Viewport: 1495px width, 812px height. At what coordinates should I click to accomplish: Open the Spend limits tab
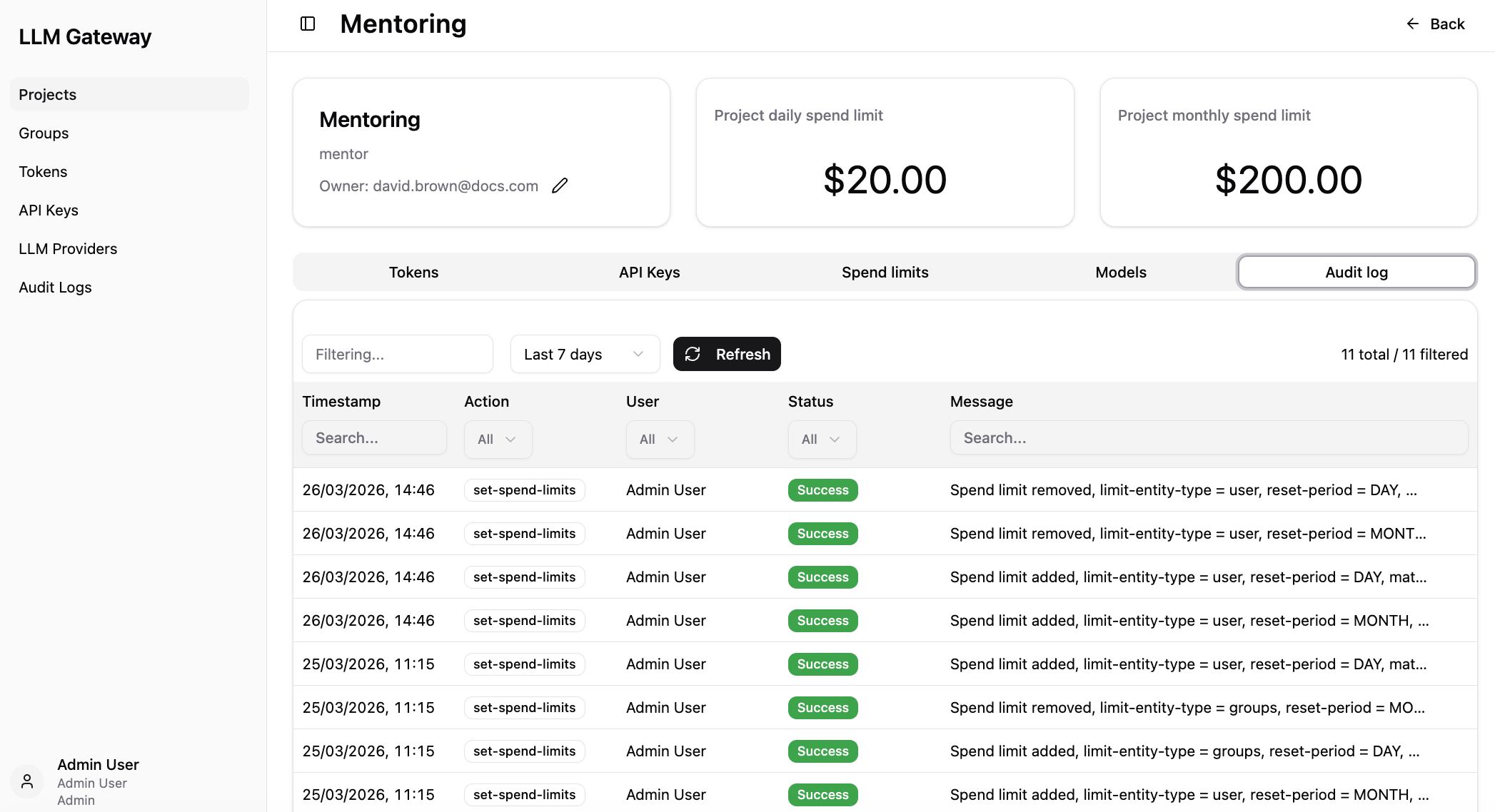[885, 272]
